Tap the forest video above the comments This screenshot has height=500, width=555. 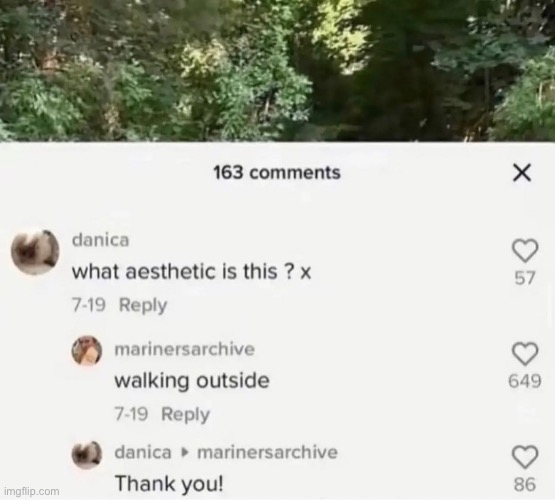coord(278,71)
